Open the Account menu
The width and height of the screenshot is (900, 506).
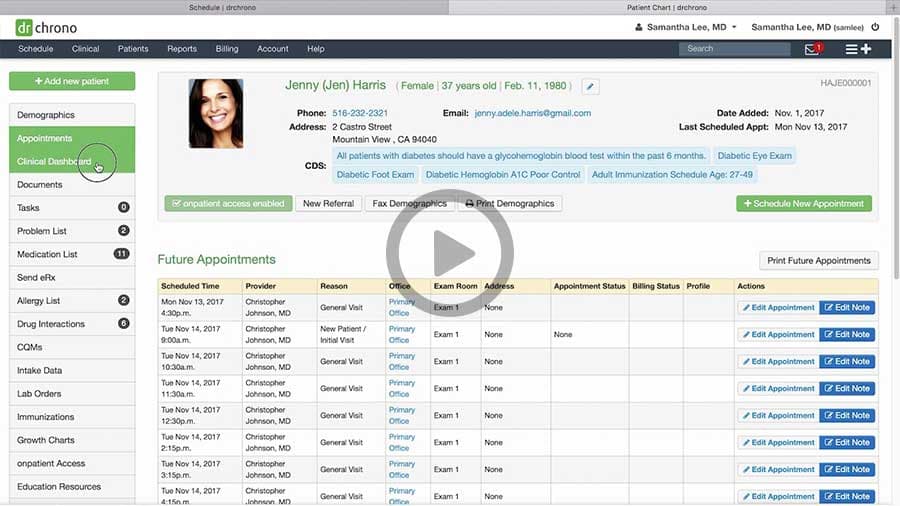tap(273, 49)
